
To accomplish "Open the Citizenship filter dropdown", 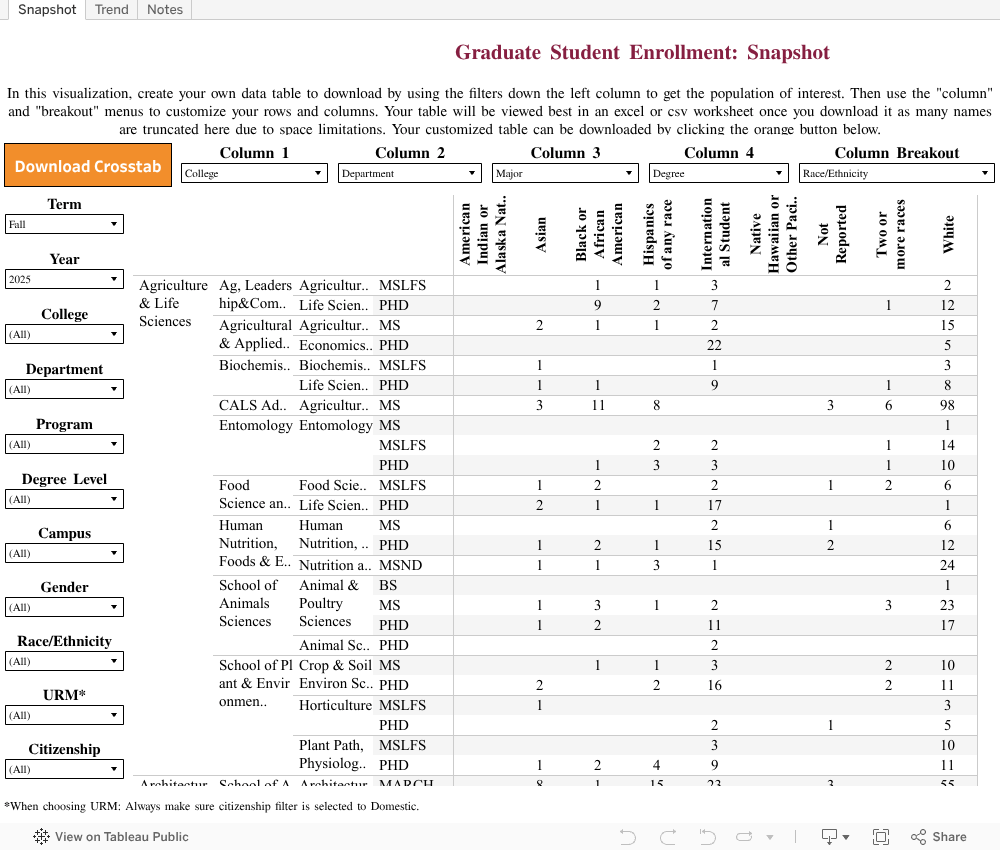I will pos(64,768).
